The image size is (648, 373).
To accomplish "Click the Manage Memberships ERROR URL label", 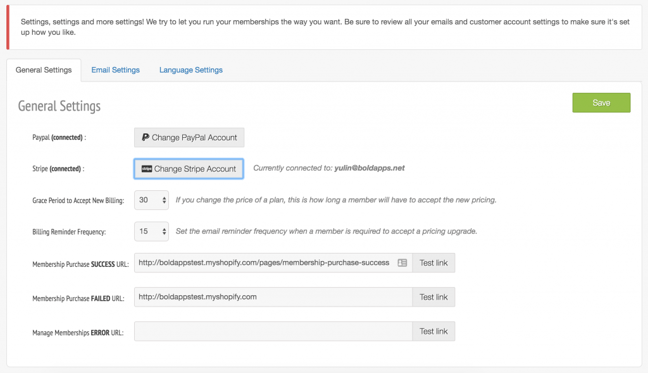I will point(78,333).
